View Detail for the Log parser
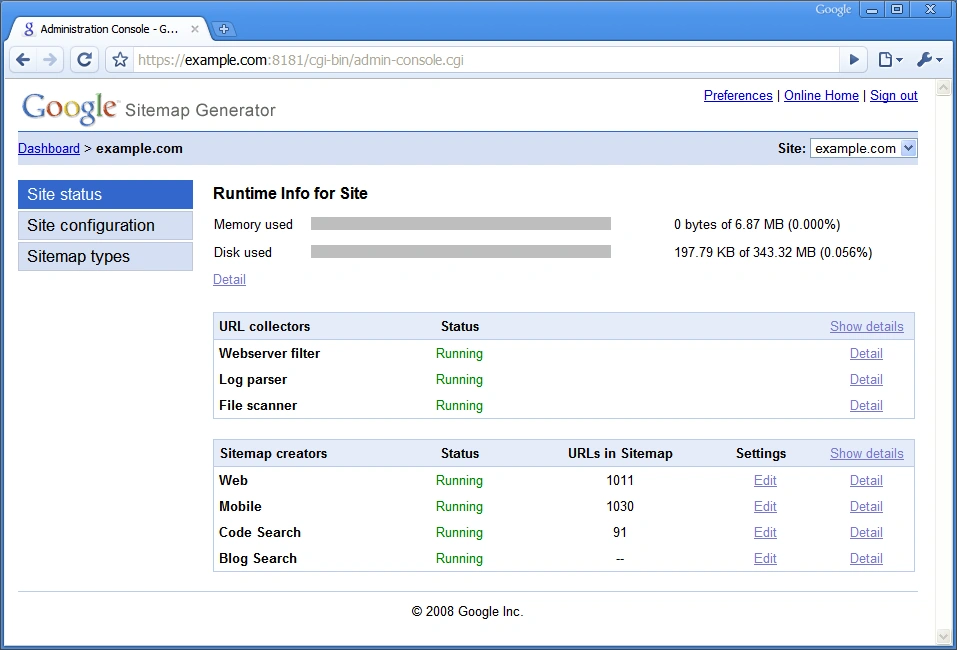 (x=866, y=379)
